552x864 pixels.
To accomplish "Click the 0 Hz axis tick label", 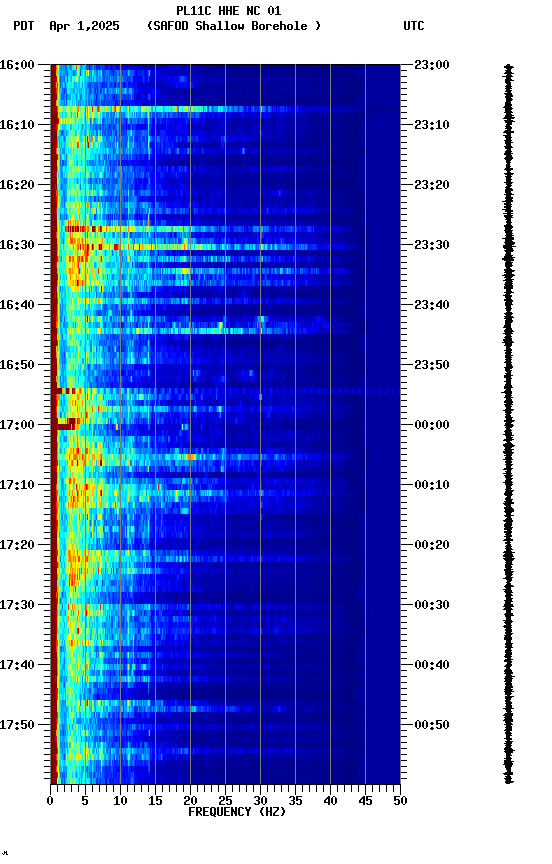I will pyautogui.click(x=50, y=801).
